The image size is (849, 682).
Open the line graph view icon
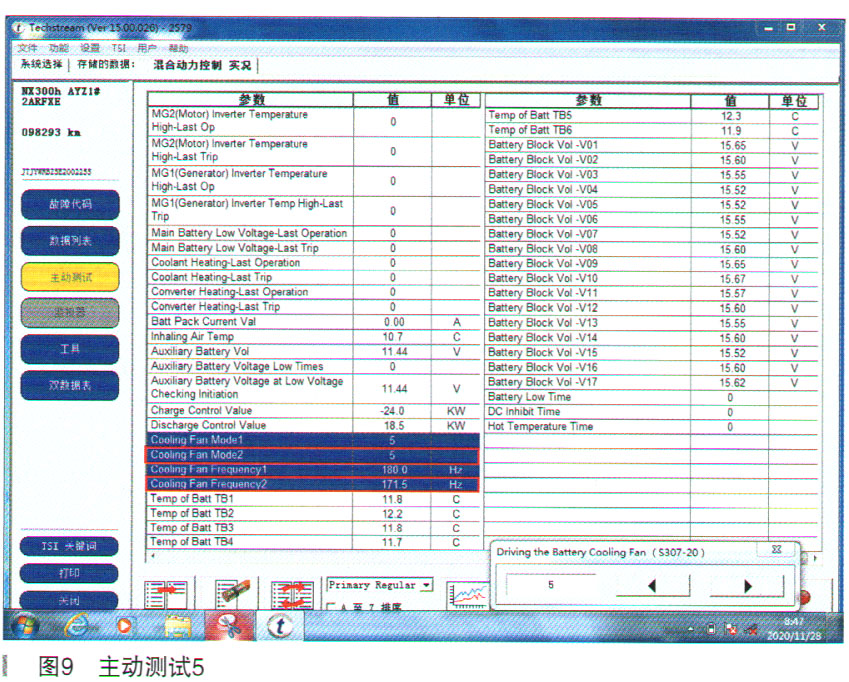click(467, 596)
